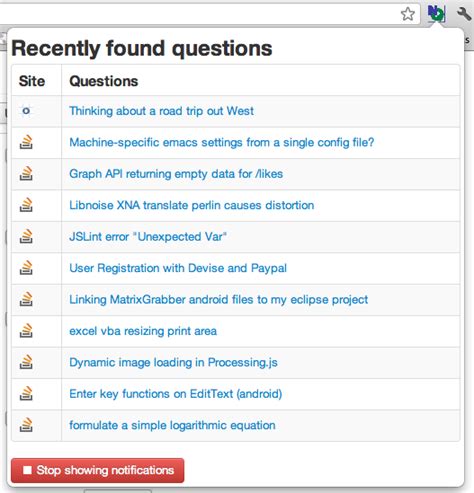
Task: Click Stack Overflow icon beside excel vba question
Action: (26, 331)
